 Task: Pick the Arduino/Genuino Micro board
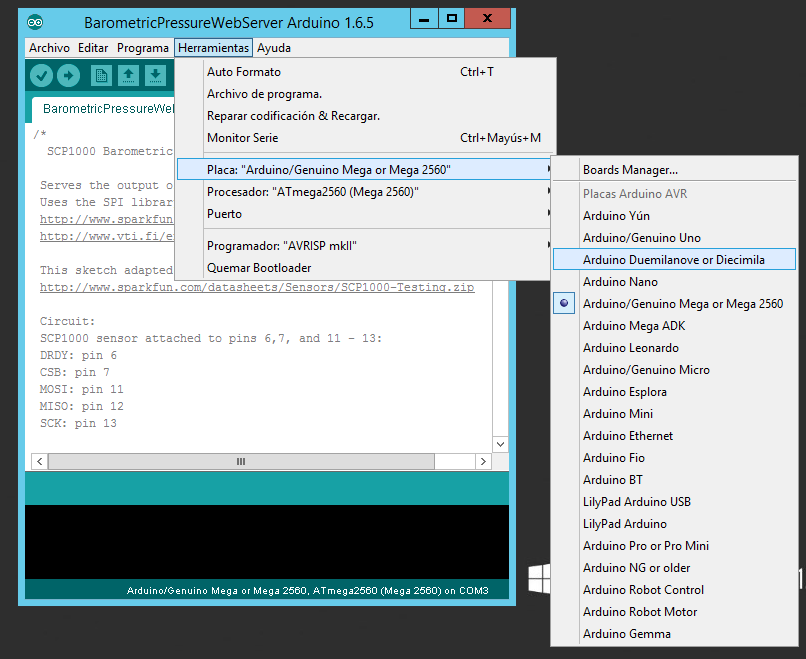674,370
